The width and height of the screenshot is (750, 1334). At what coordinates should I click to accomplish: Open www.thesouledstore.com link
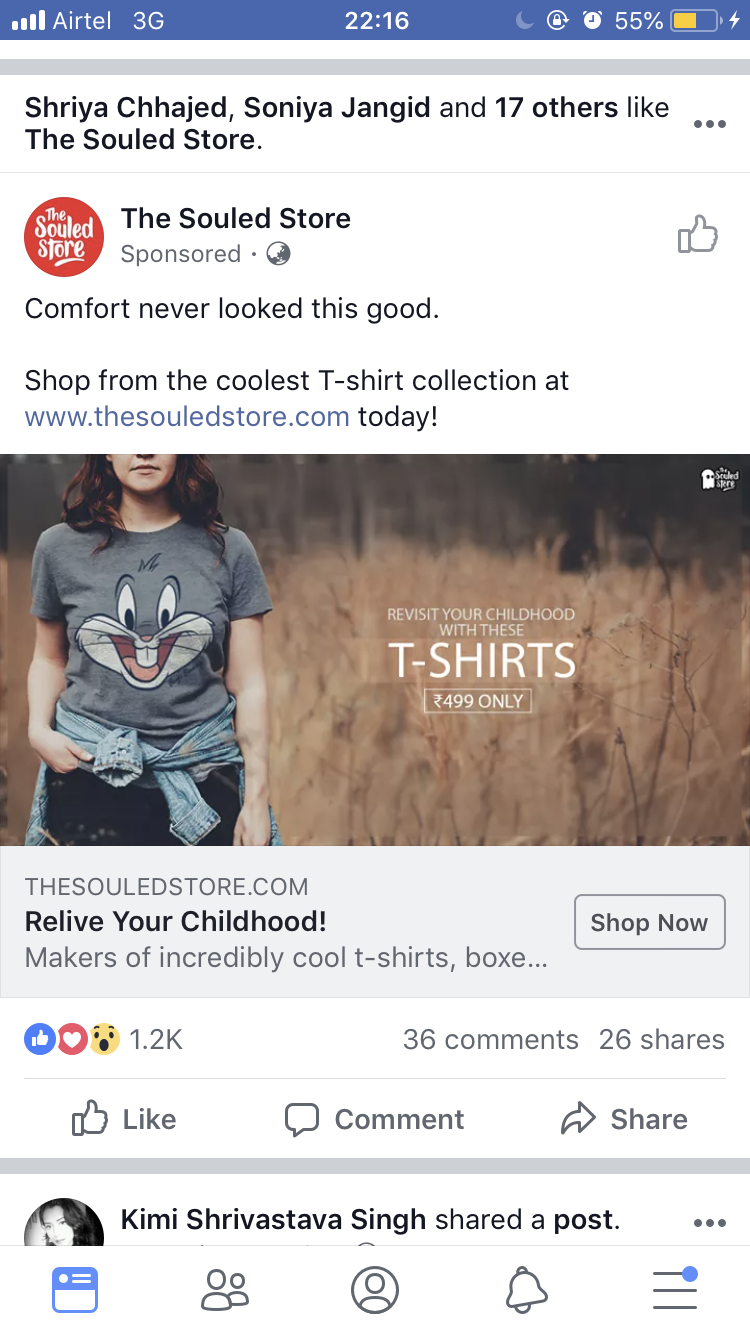pos(187,416)
